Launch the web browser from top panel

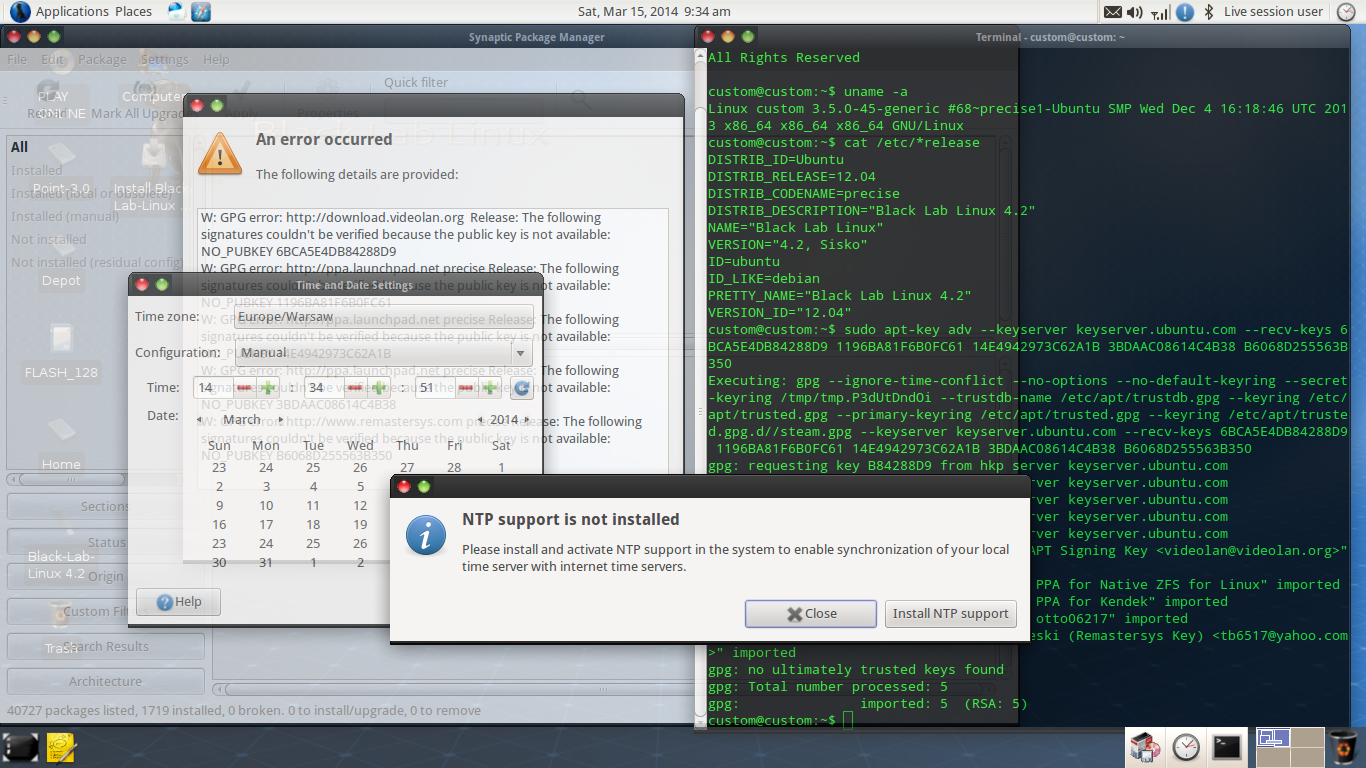pos(177,12)
